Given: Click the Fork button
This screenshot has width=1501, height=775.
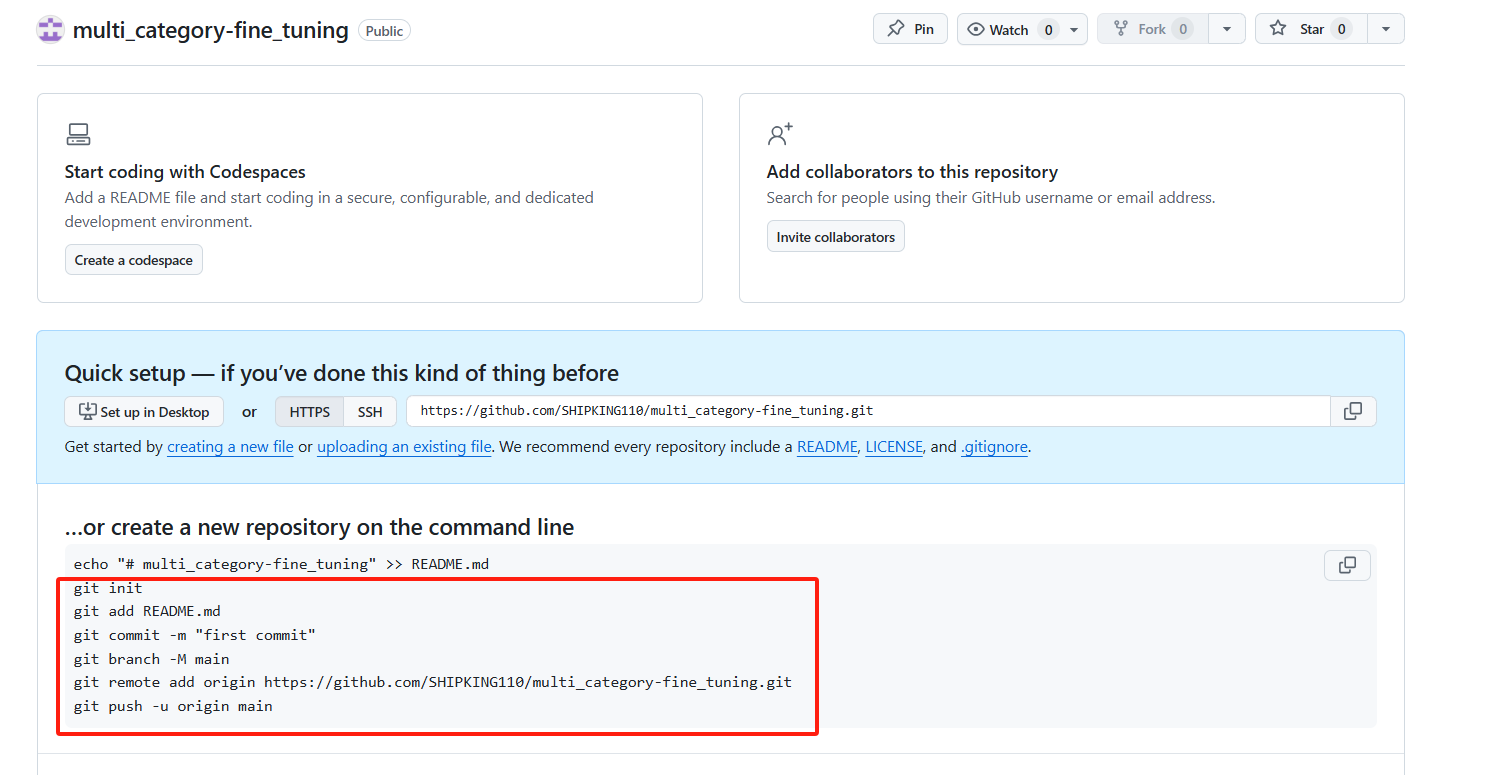Looking at the screenshot, I should (1152, 29).
